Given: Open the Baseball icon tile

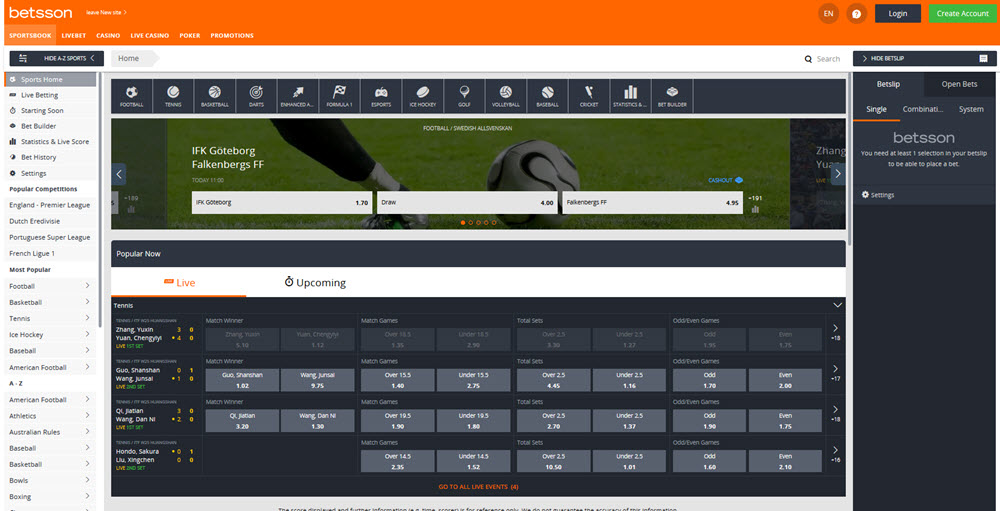Looking at the screenshot, I should [547, 96].
